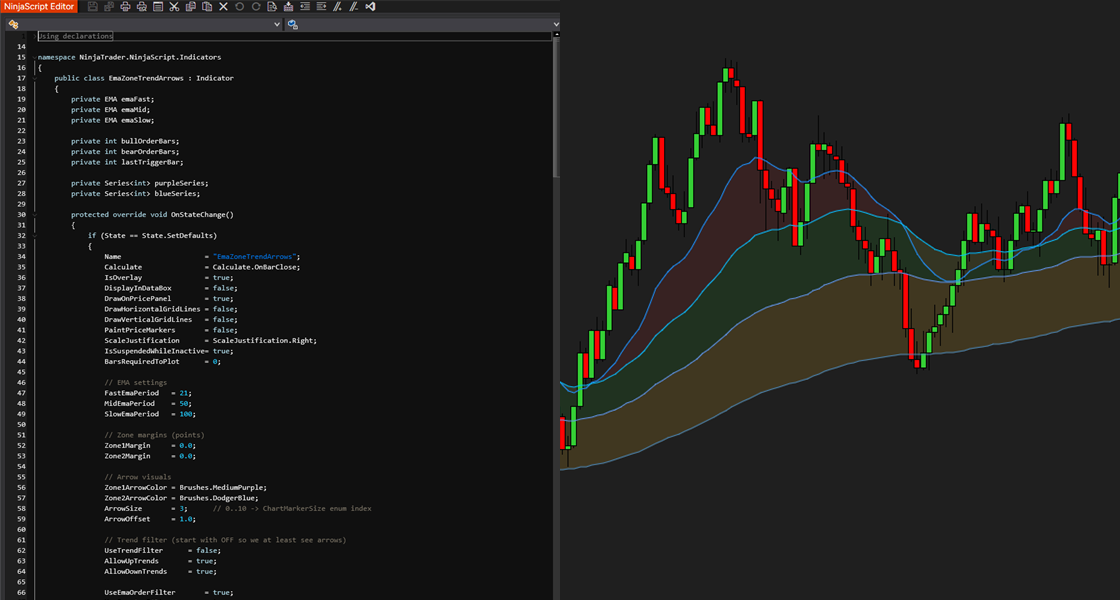The height and width of the screenshot is (600, 1120).
Task: Open the code in Visual Studio
Action: point(370,6)
